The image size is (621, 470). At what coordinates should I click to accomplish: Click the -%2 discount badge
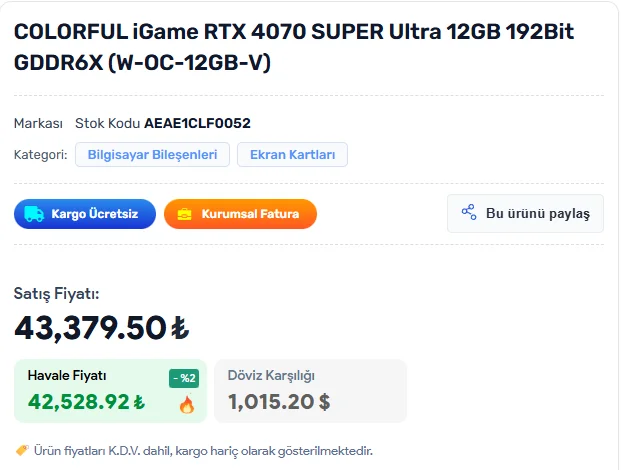pyautogui.click(x=184, y=378)
